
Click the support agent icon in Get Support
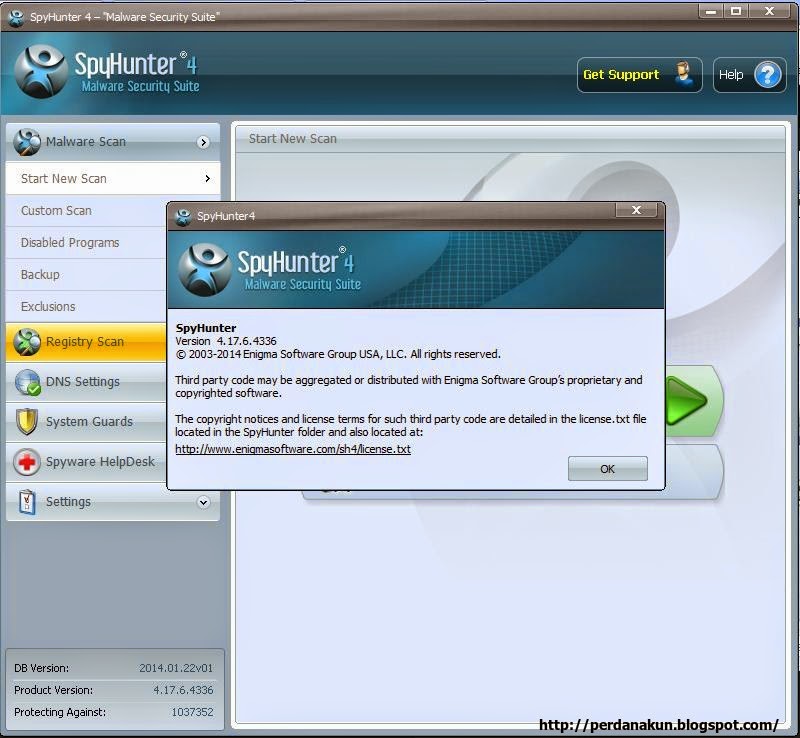point(683,75)
